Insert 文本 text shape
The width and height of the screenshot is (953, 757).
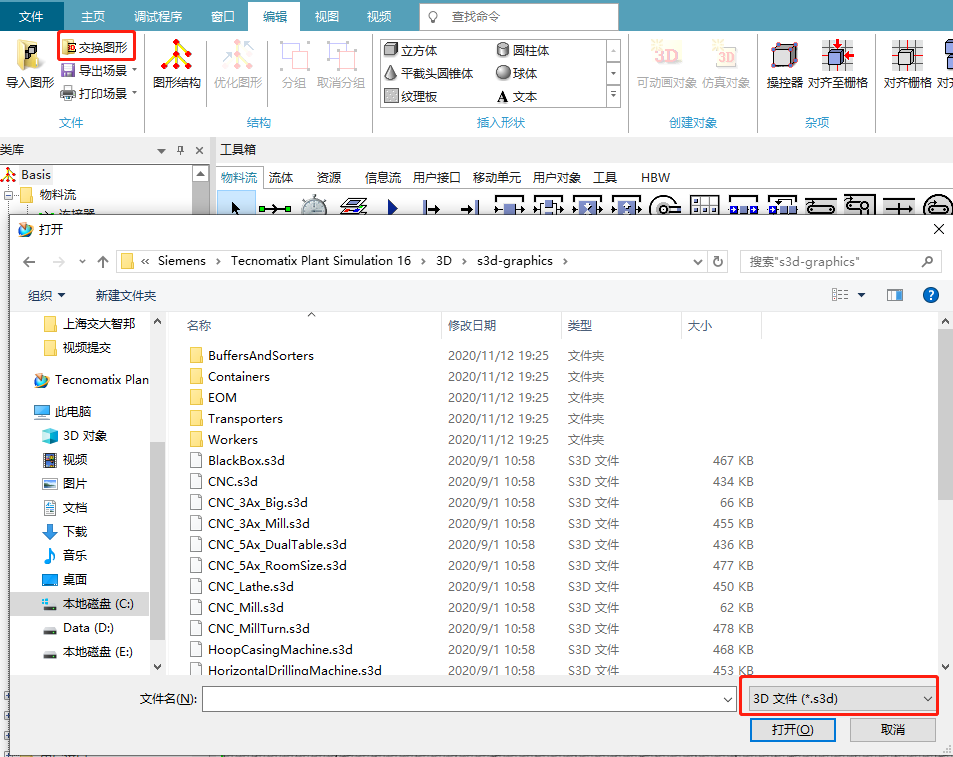pyautogui.click(x=517, y=96)
